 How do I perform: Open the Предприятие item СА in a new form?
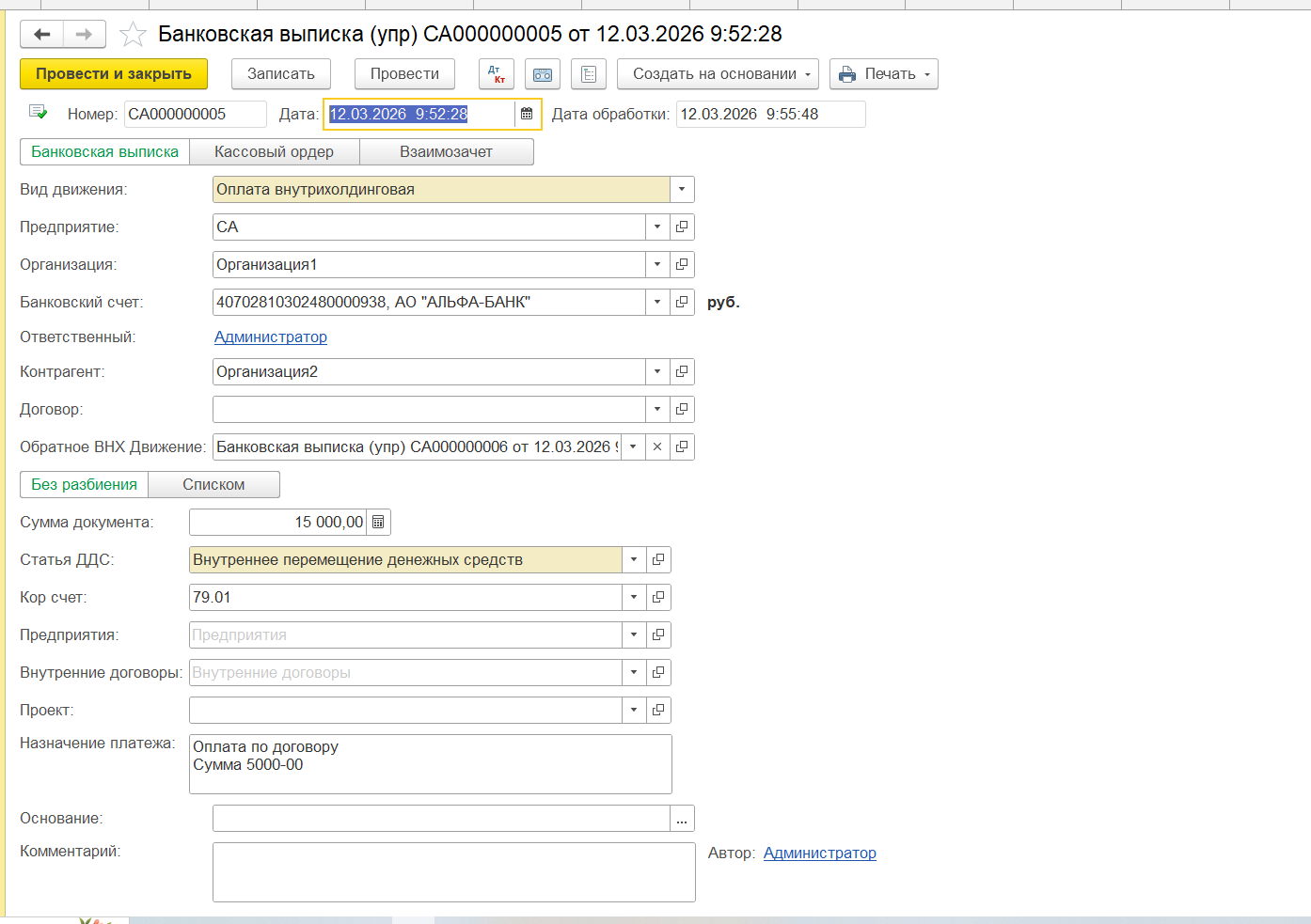[682, 227]
